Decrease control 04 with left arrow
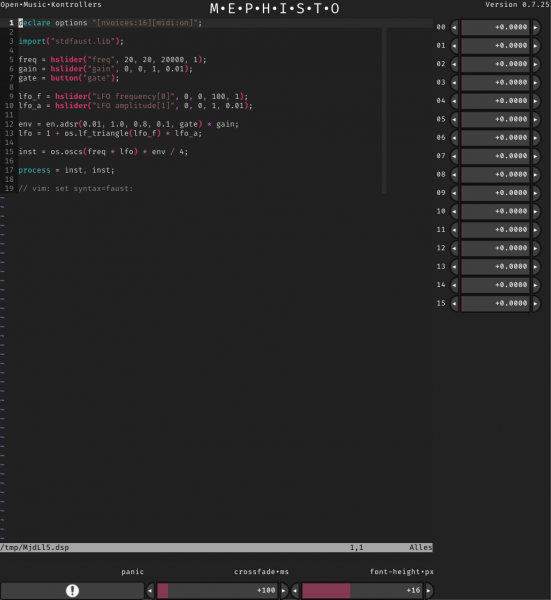551x600 pixels. [x=454, y=101]
